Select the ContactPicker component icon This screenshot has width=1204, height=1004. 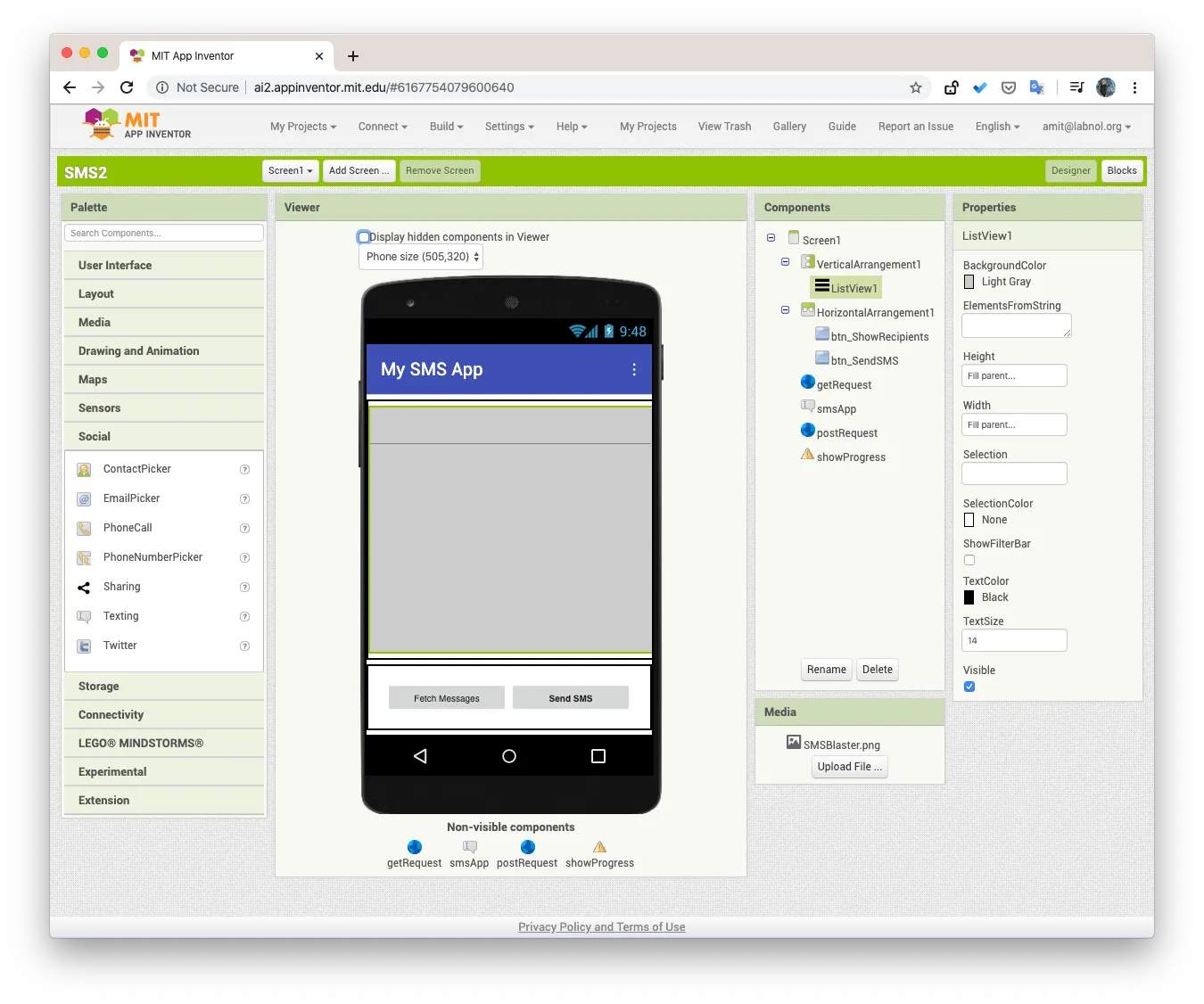coord(83,468)
